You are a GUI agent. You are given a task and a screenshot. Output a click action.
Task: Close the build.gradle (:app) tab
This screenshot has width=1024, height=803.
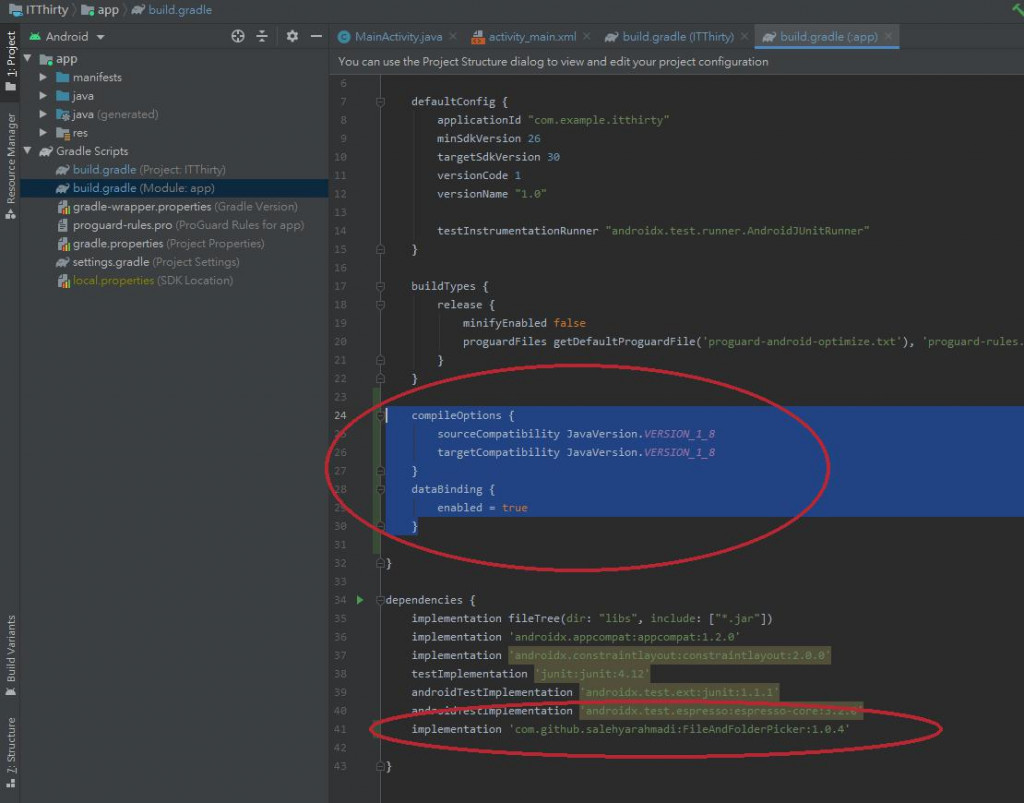point(888,37)
